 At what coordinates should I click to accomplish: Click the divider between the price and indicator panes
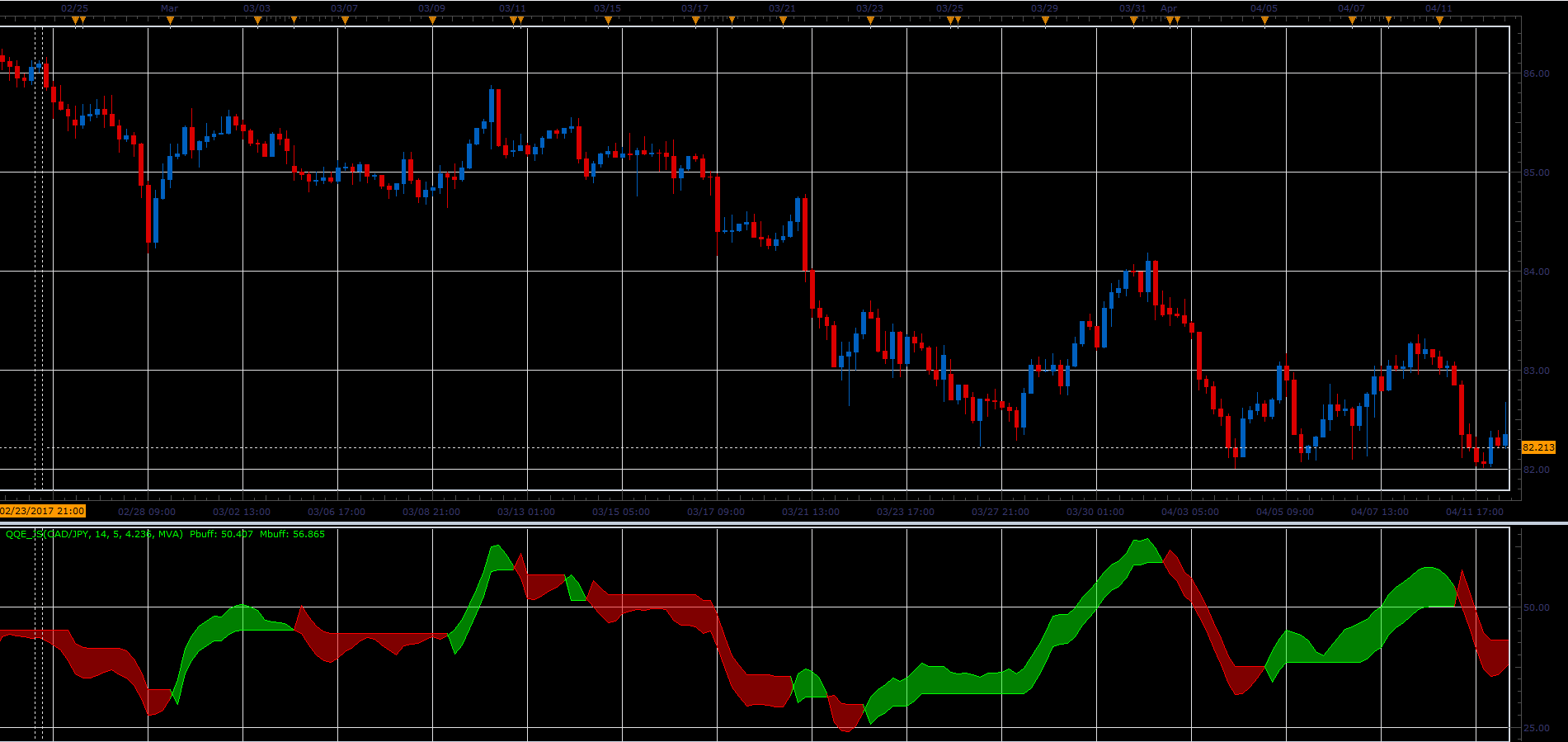pyautogui.click(x=784, y=523)
